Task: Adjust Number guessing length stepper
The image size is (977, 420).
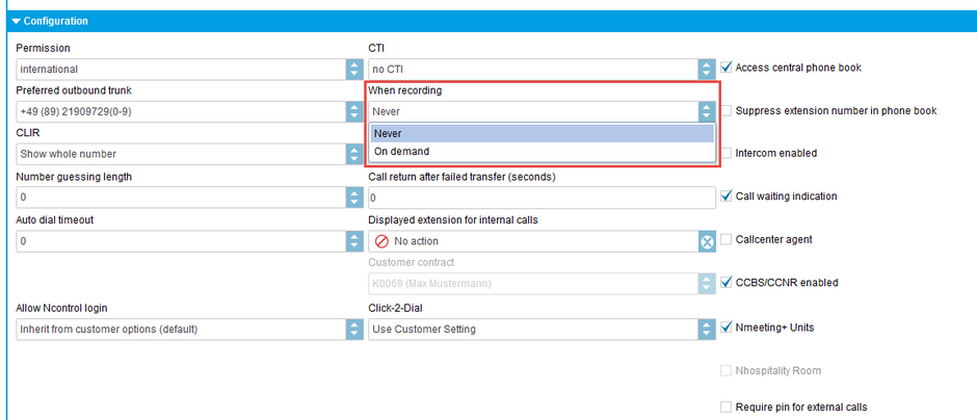Action: (355, 197)
